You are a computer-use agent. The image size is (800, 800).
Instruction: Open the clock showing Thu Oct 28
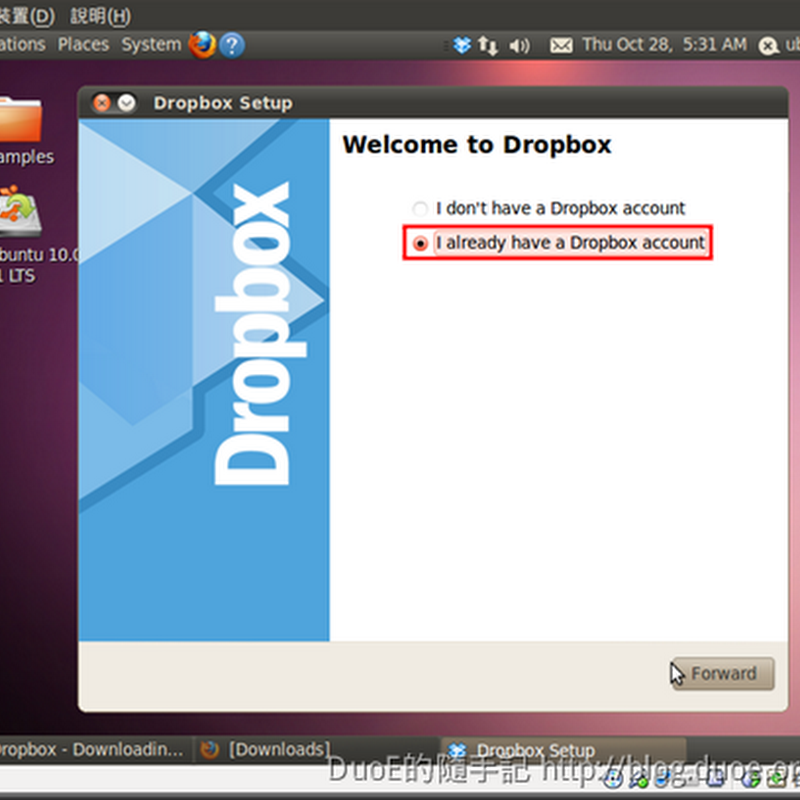tap(664, 45)
